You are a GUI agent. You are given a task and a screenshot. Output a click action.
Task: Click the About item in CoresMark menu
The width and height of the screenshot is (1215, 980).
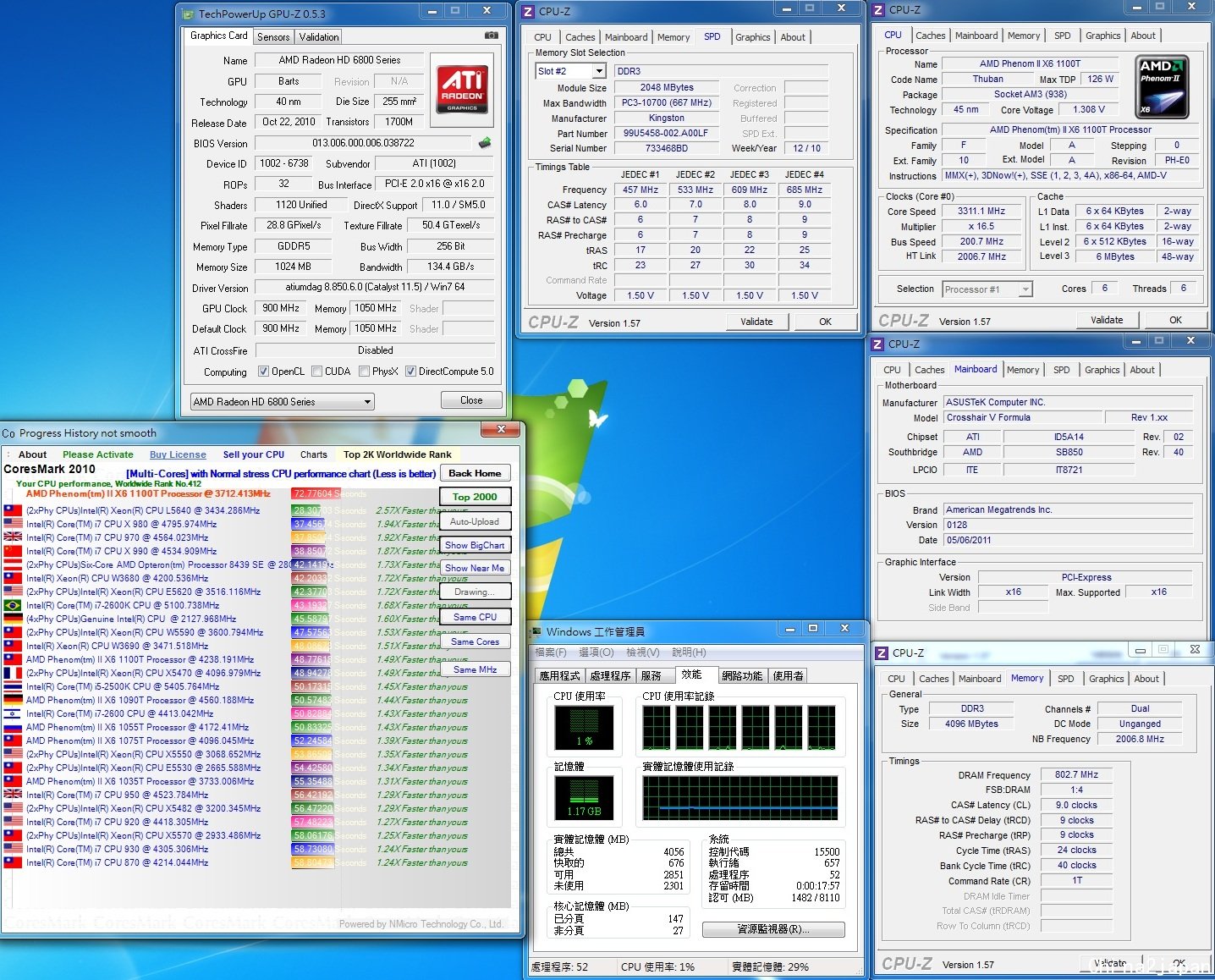click(x=33, y=454)
